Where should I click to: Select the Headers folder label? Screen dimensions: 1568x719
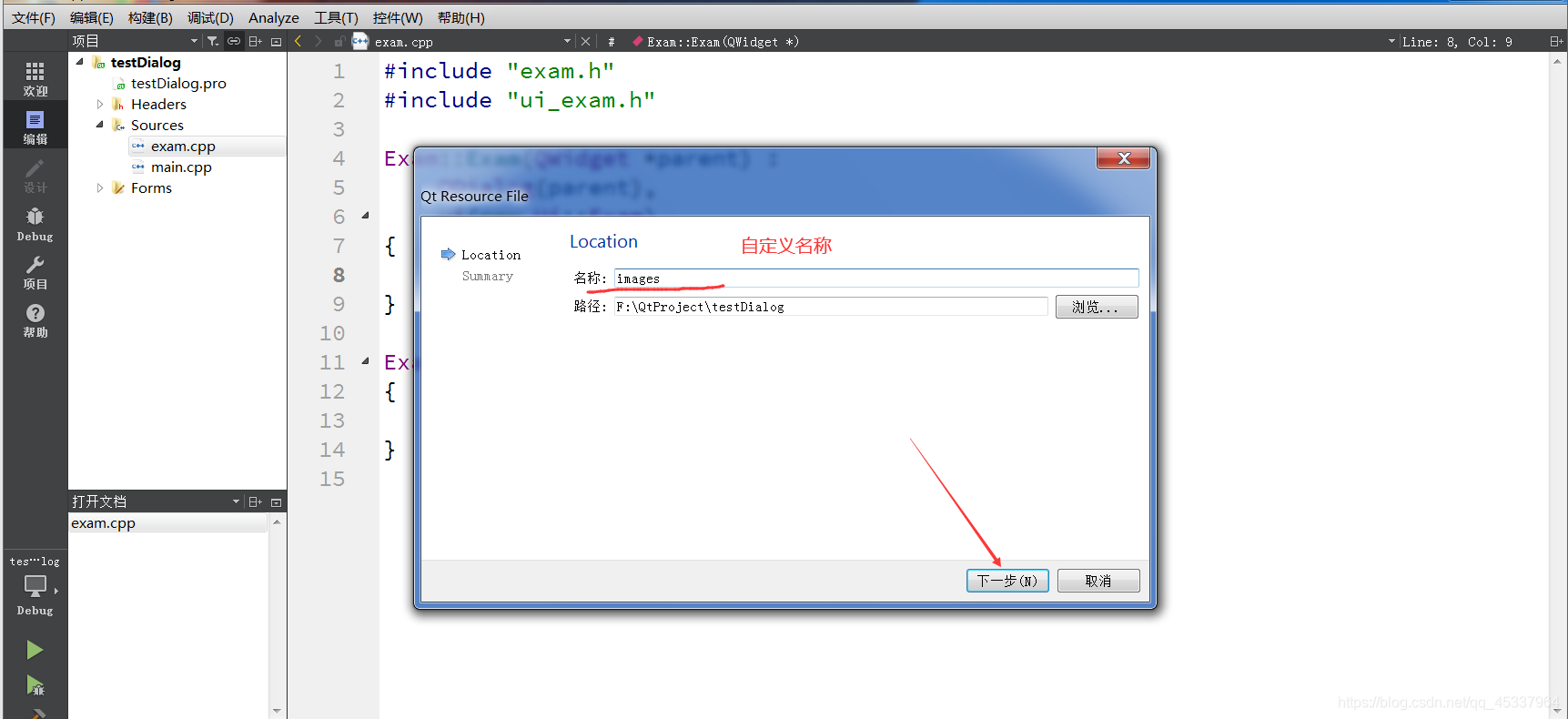point(158,104)
